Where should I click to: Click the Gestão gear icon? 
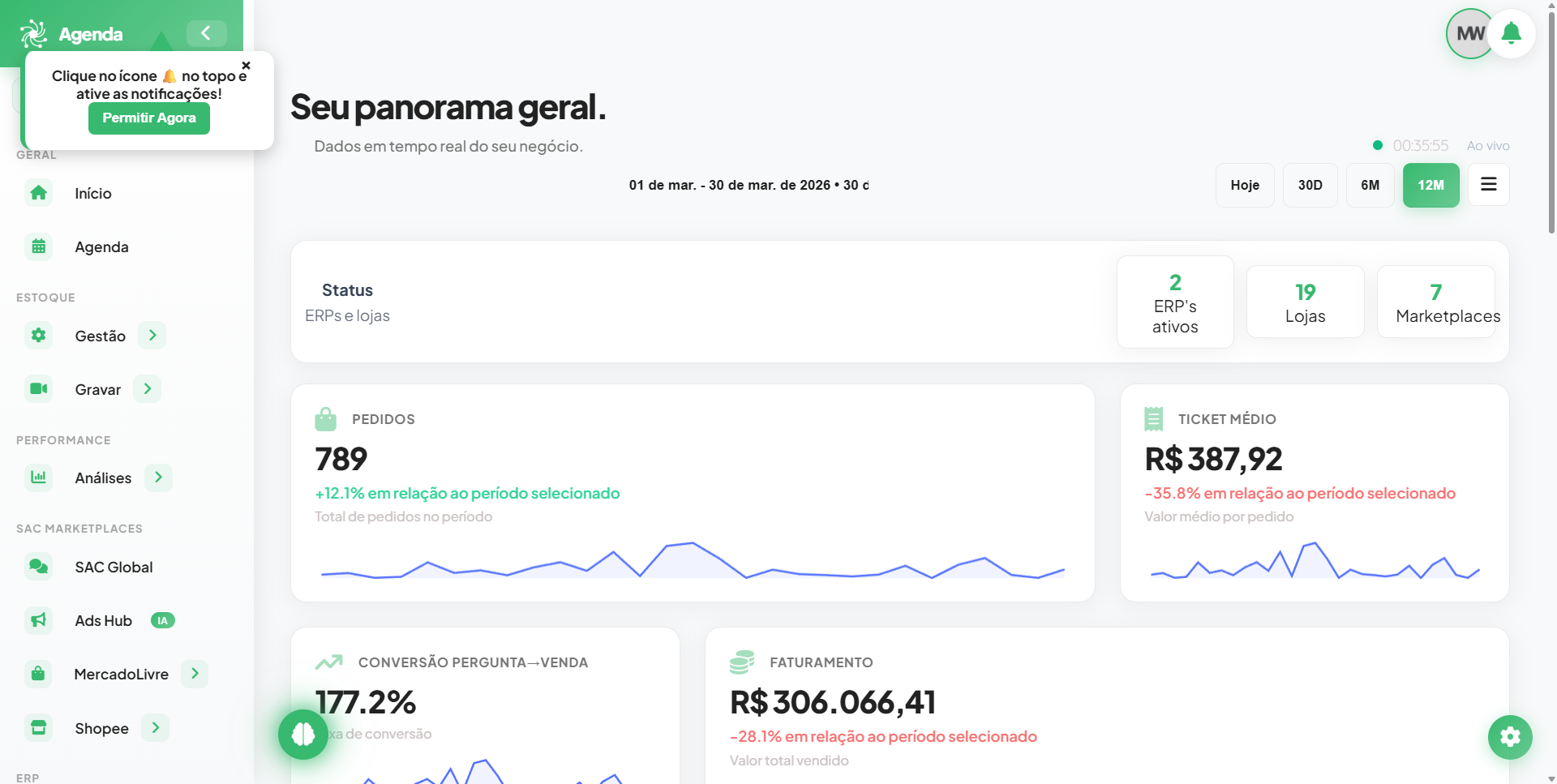[x=38, y=335]
